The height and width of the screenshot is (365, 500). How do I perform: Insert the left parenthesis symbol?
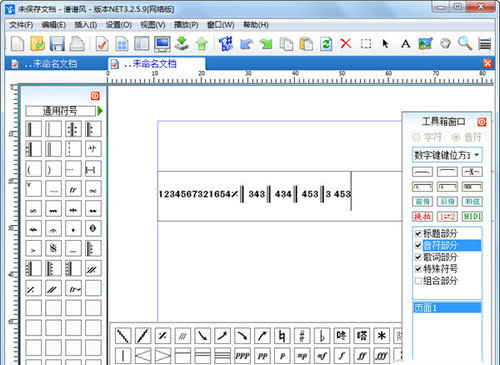click(33, 169)
